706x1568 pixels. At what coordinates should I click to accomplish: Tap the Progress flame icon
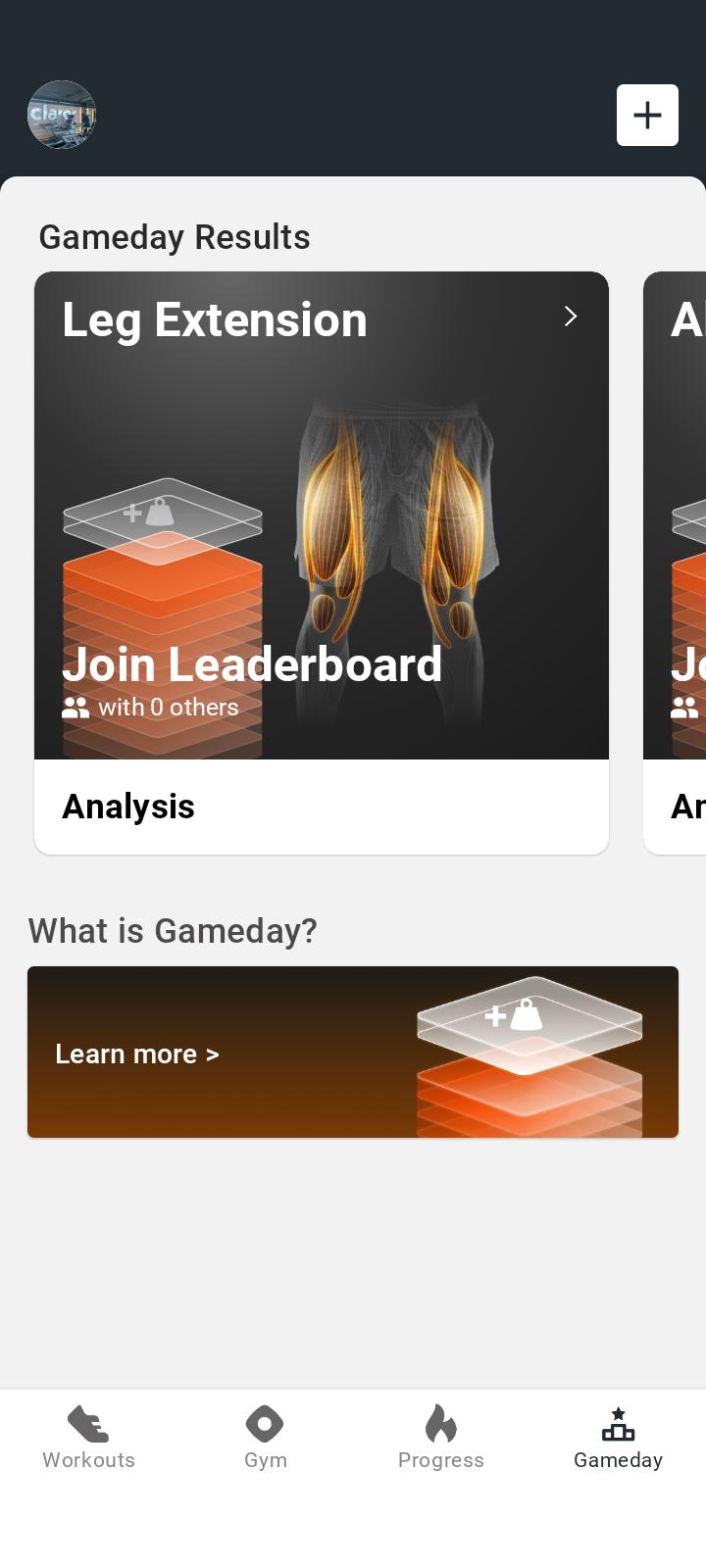[x=441, y=1424]
